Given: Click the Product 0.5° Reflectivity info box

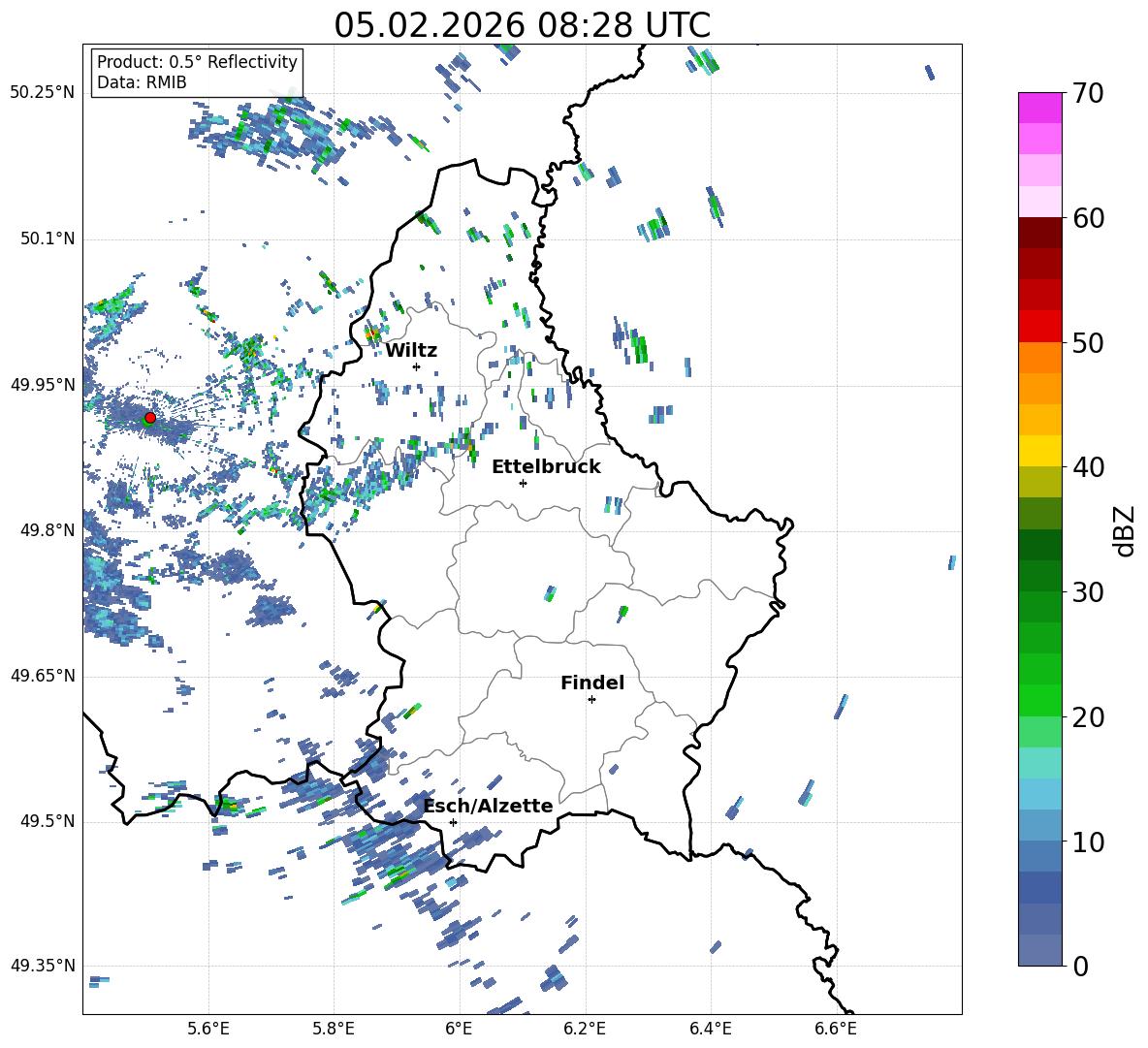Looking at the screenshot, I should 197,73.
